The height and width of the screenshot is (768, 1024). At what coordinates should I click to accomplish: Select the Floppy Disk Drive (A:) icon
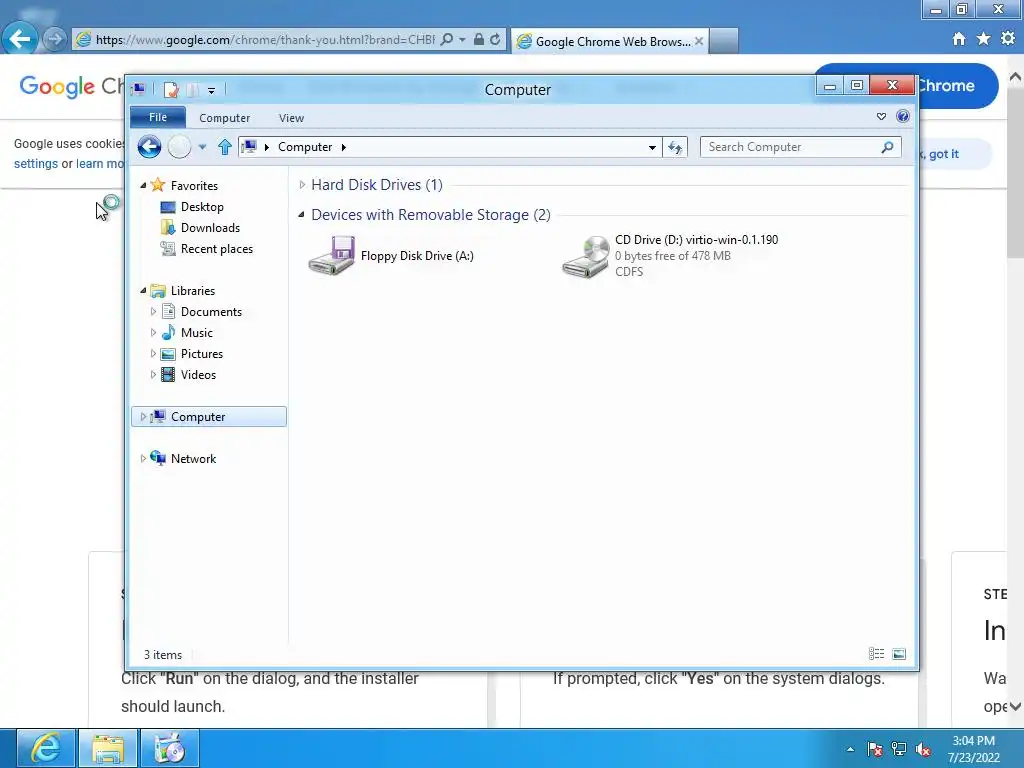332,255
